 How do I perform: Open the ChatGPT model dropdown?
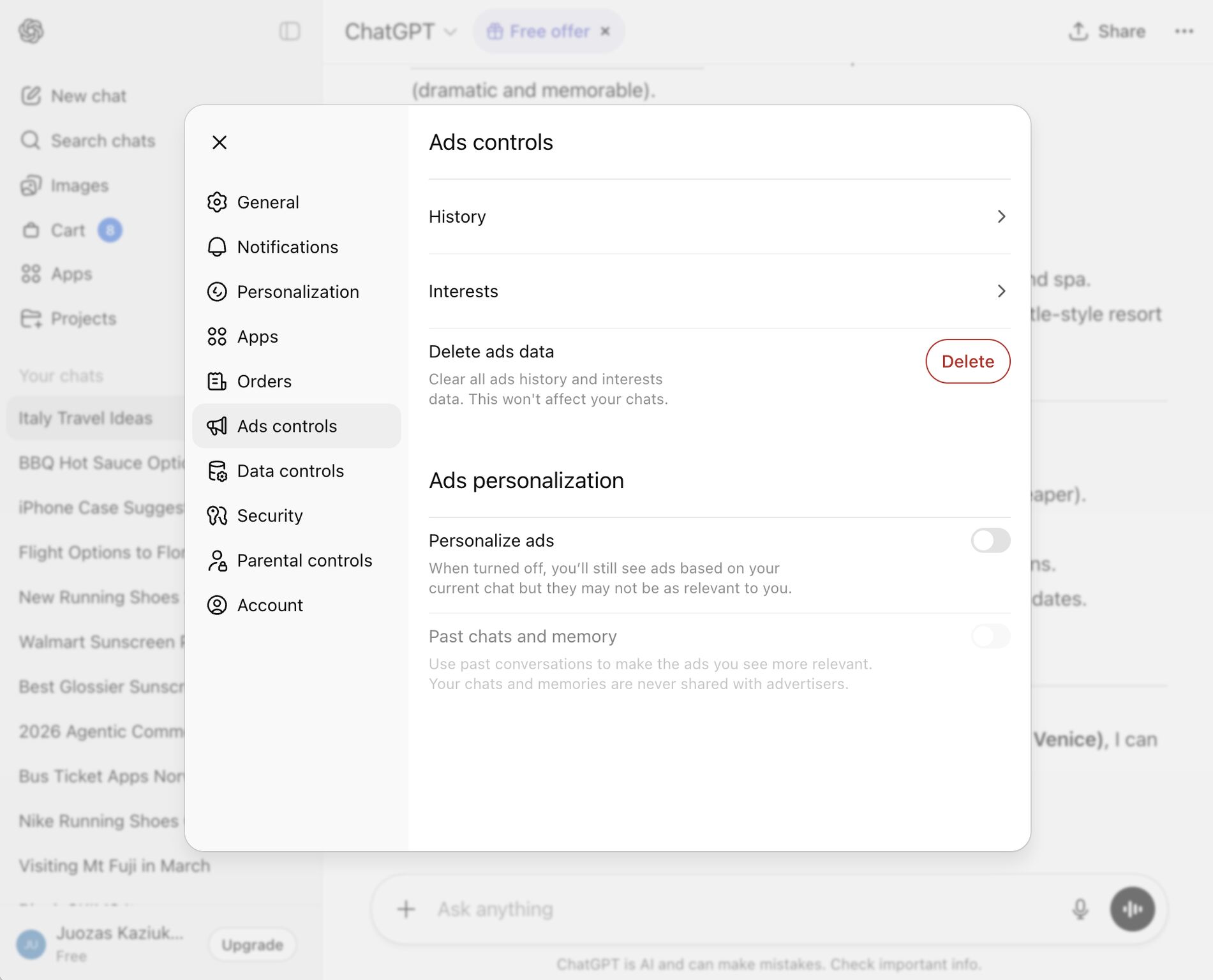point(400,31)
